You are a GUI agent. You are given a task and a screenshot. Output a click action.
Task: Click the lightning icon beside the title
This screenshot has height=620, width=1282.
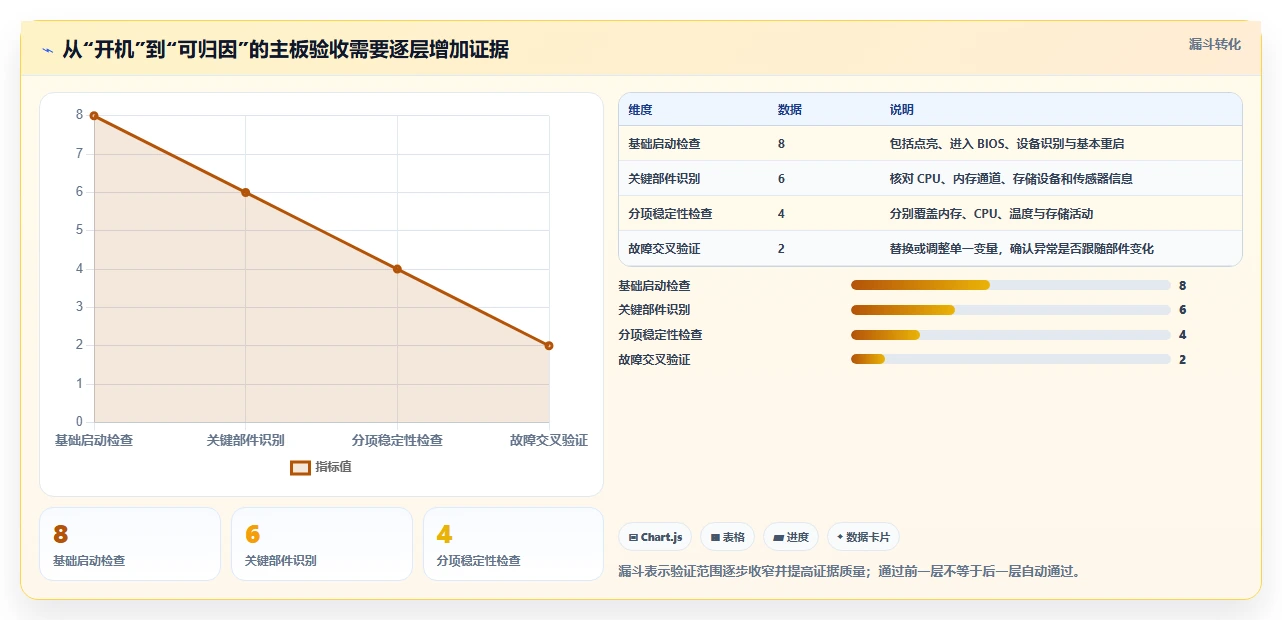47,50
